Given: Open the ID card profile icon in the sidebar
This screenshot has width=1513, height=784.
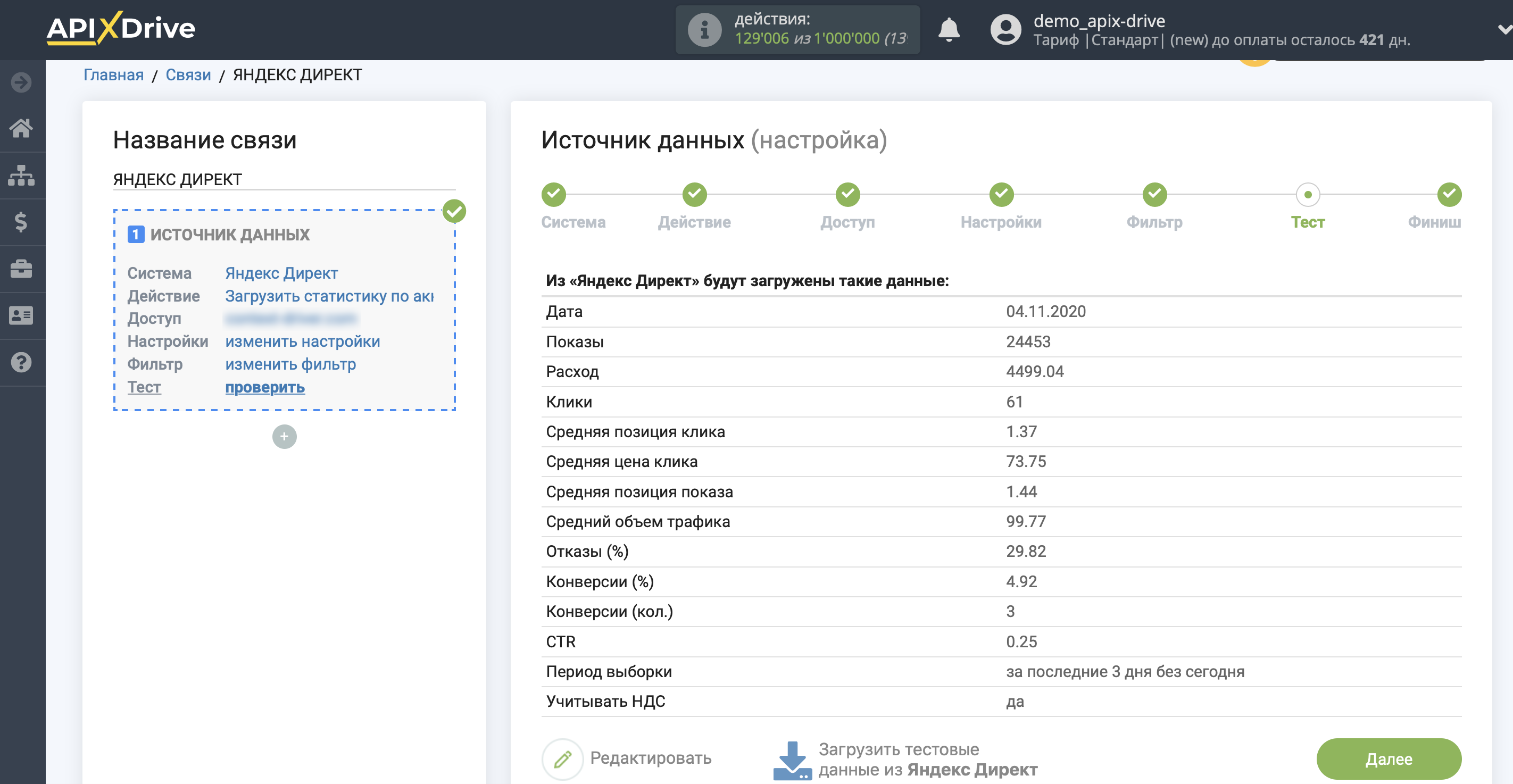Looking at the screenshot, I should [21, 315].
